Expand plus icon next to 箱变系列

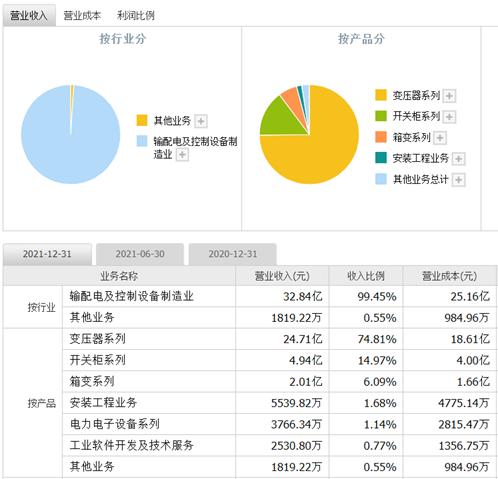440,138
